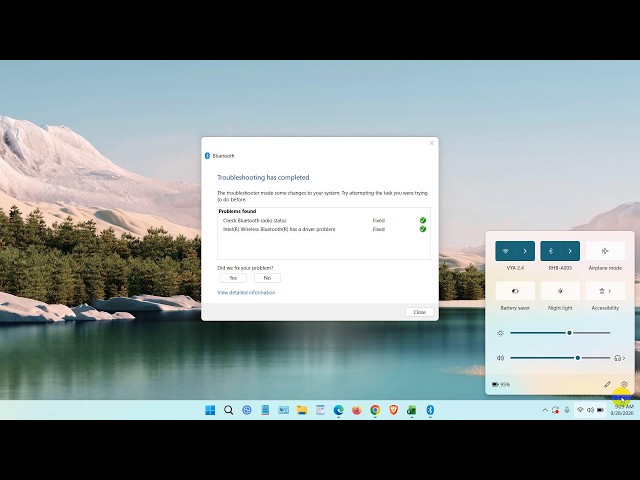Viewport: 640px width, 480px height.
Task: Click the battery tray icon
Action: (x=600, y=410)
